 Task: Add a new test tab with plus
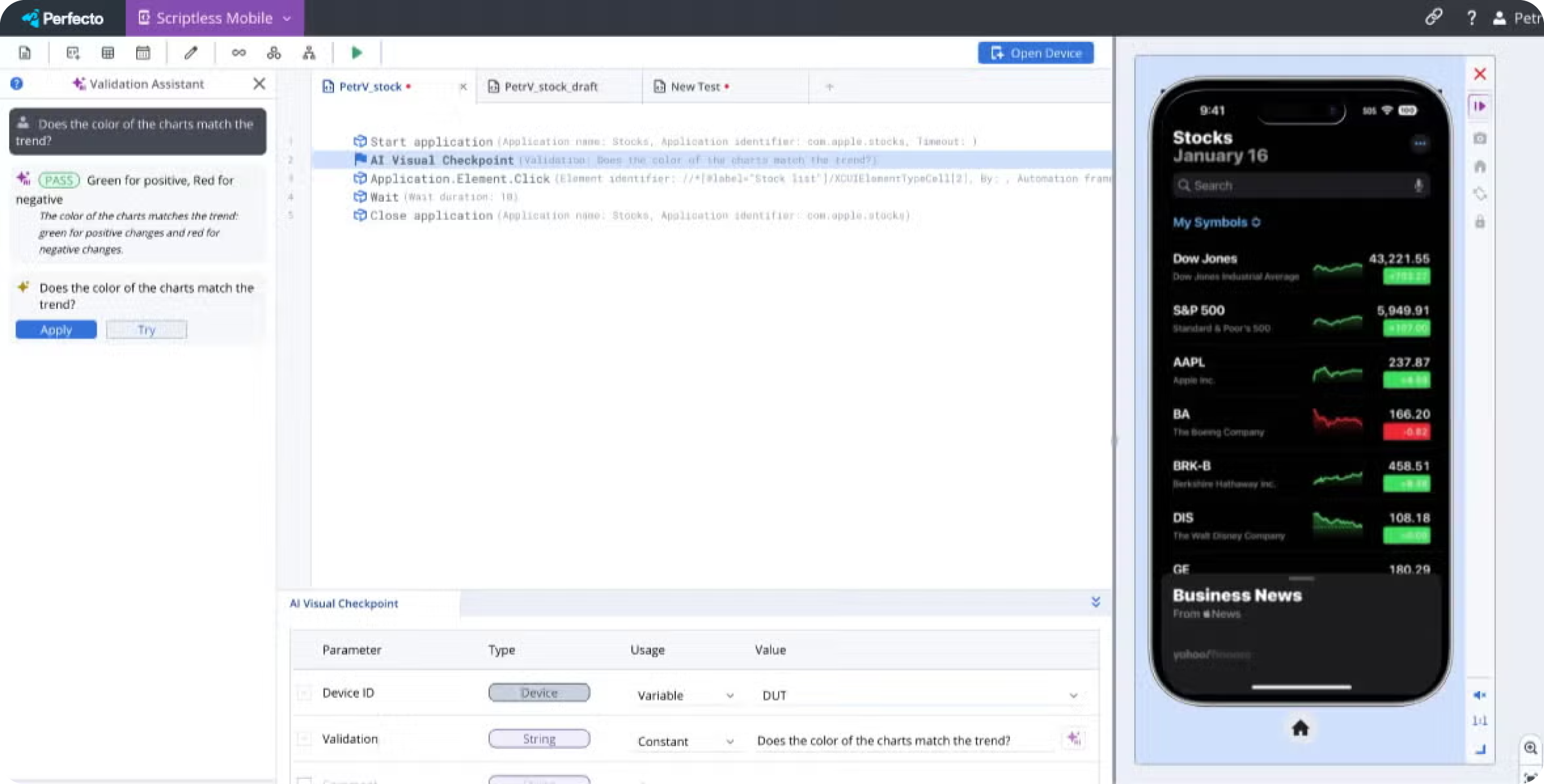point(830,87)
